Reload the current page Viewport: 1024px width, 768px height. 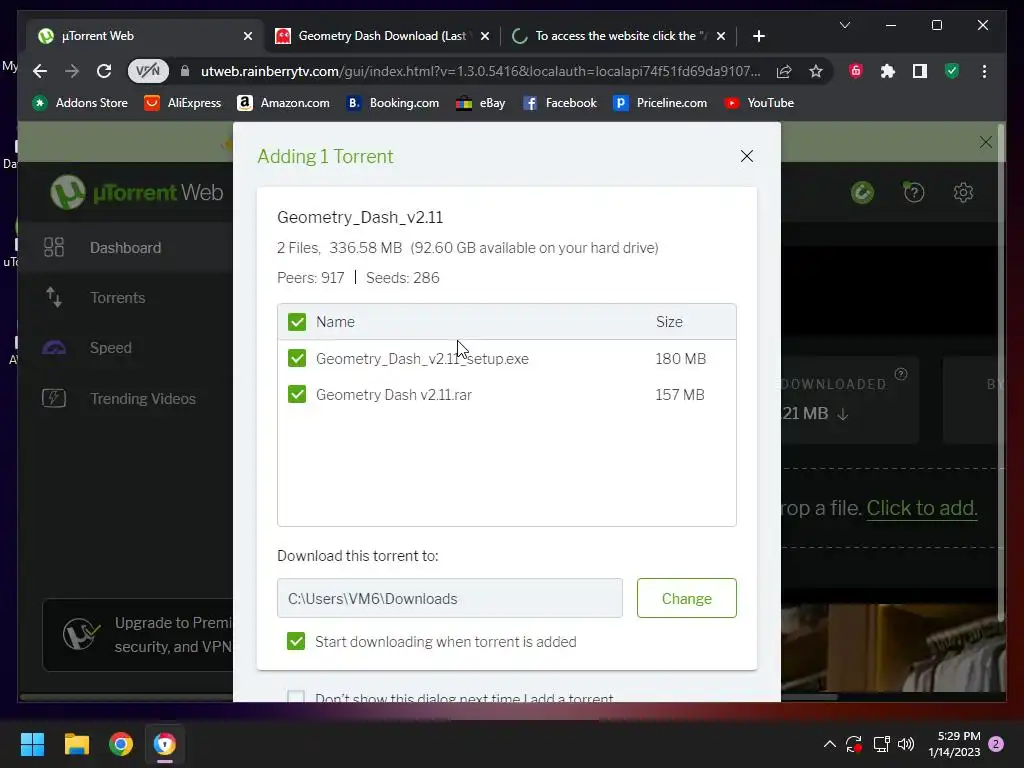coord(104,71)
